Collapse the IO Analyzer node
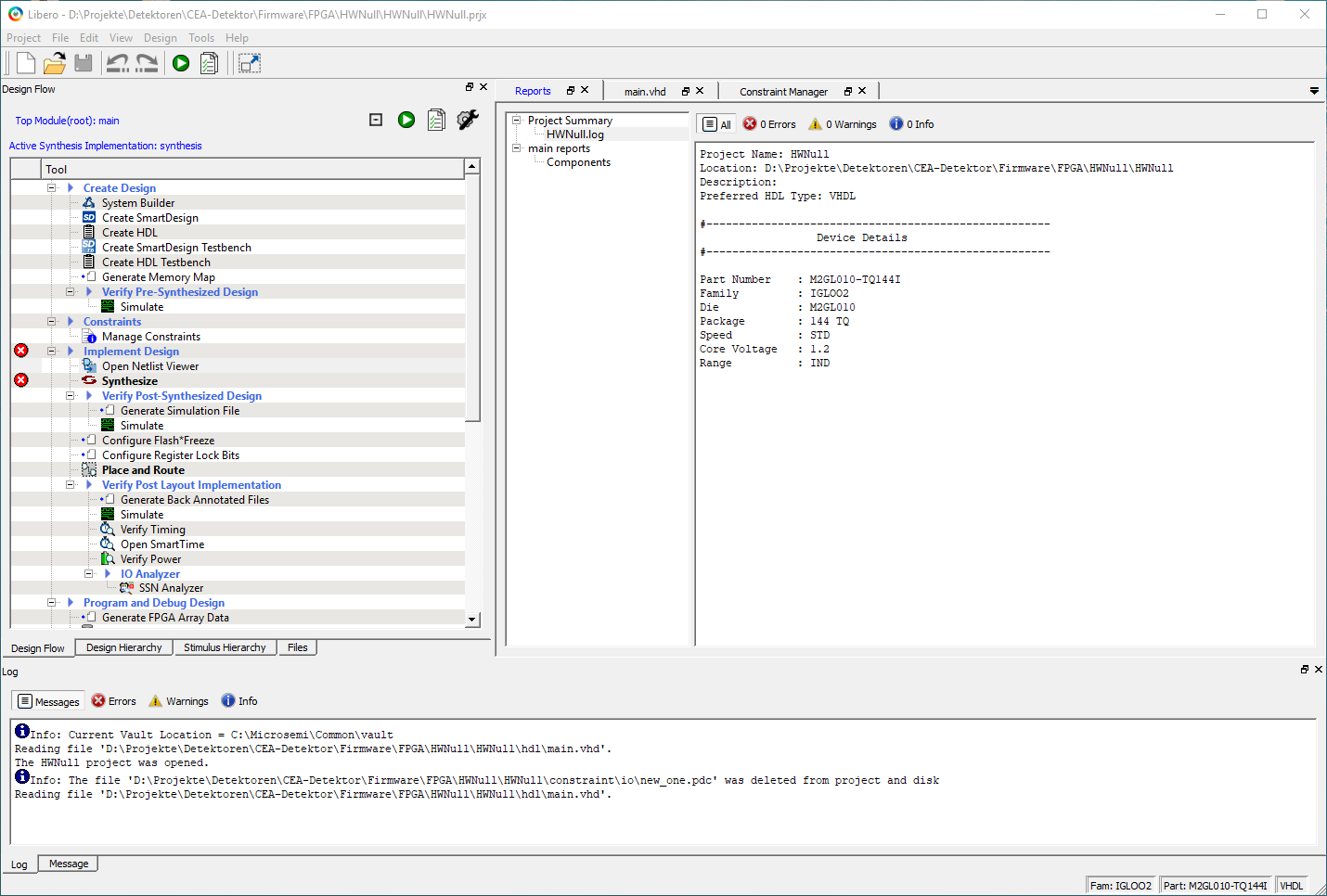The width and height of the screenshot is (1327, 896). pyautogui.click(x=89, y=574)
